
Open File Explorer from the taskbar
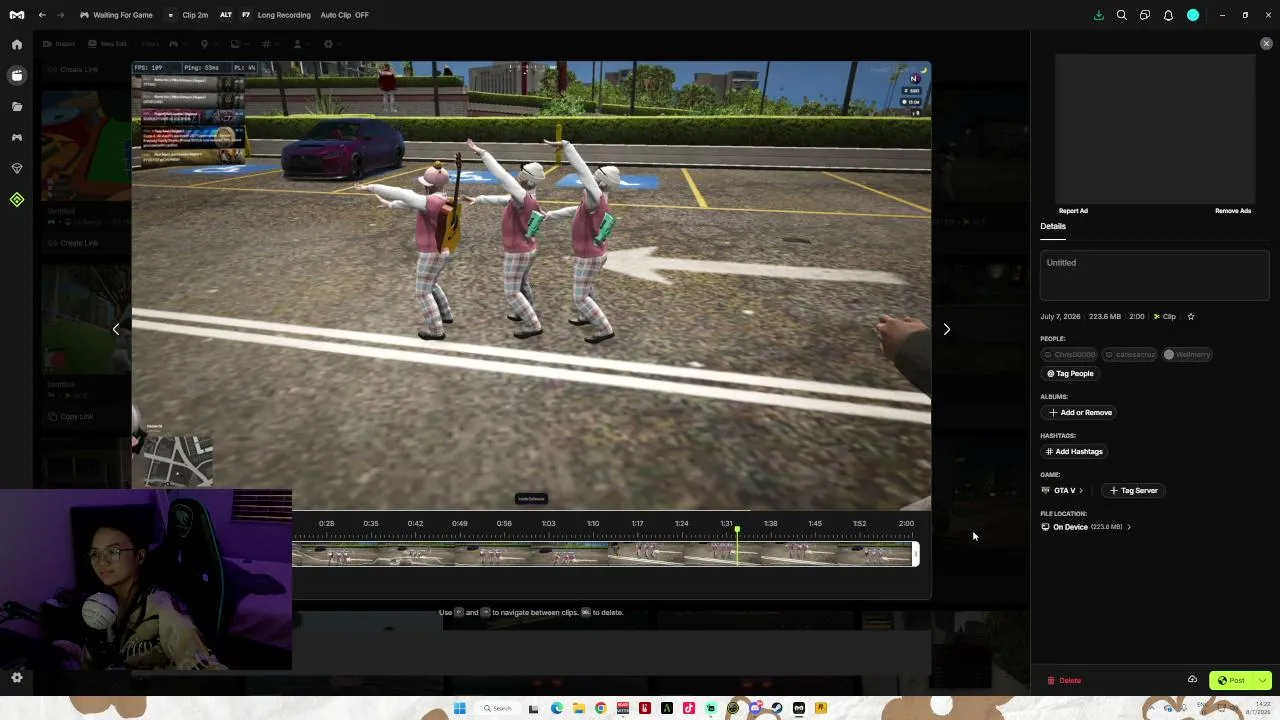[x=578, y=709]
